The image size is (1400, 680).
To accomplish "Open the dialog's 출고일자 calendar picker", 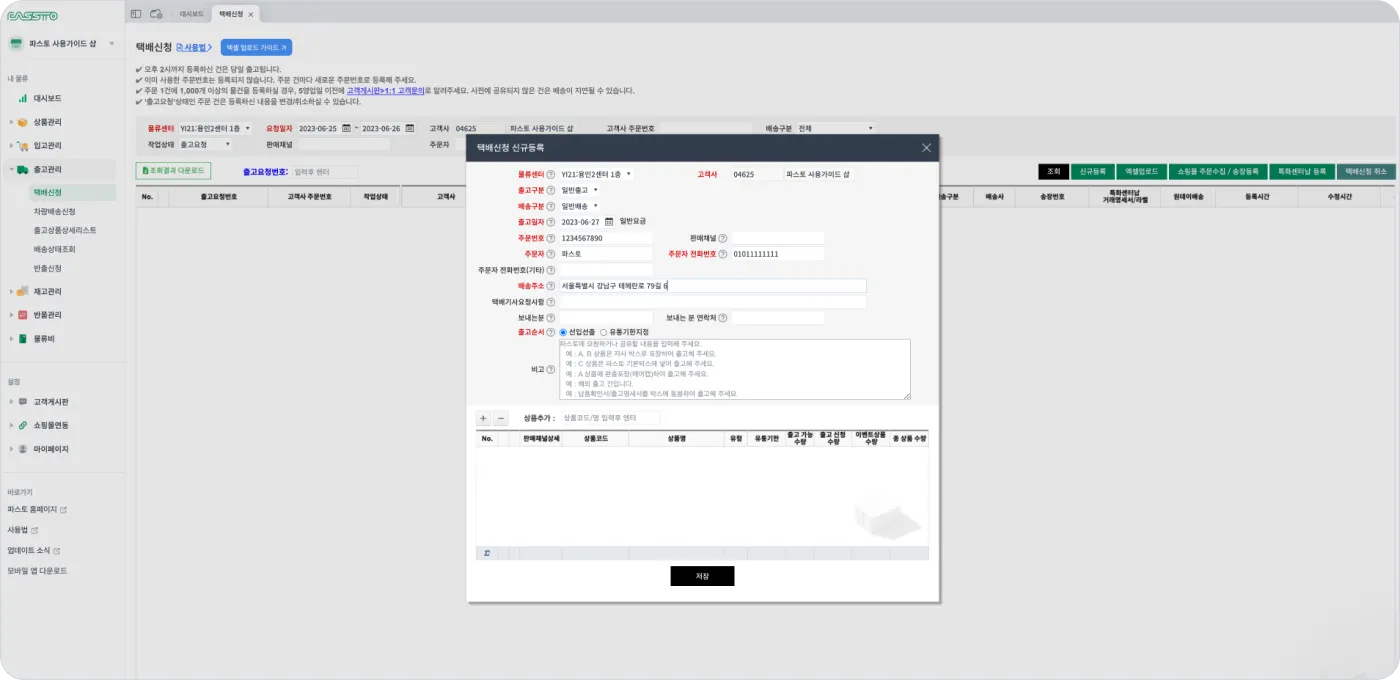I will (x=608, y=222).
